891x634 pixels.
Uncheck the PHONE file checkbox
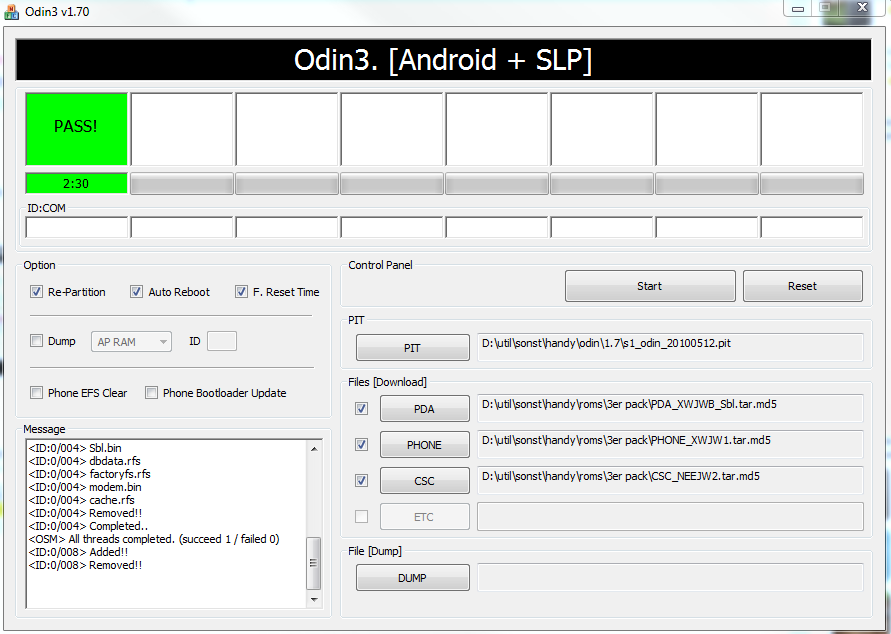click(361, 444)
